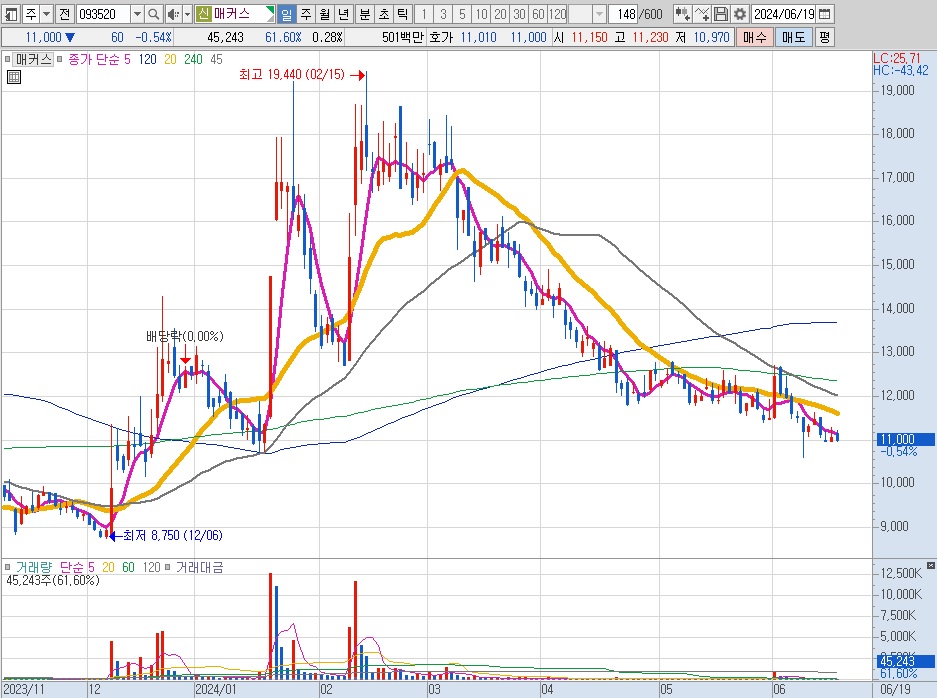Viewport: 937px width, 698px height.
Task: Toggle the 거래대금 indicator checkbox
Action: [x=167, y=567]
